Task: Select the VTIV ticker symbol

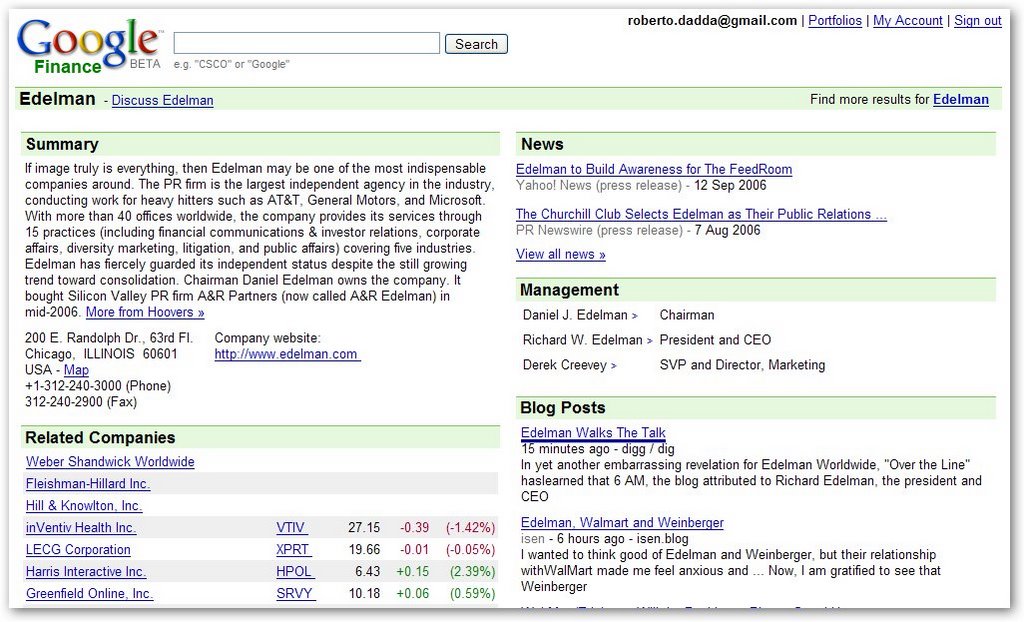Action: click(x=291, y=528)
